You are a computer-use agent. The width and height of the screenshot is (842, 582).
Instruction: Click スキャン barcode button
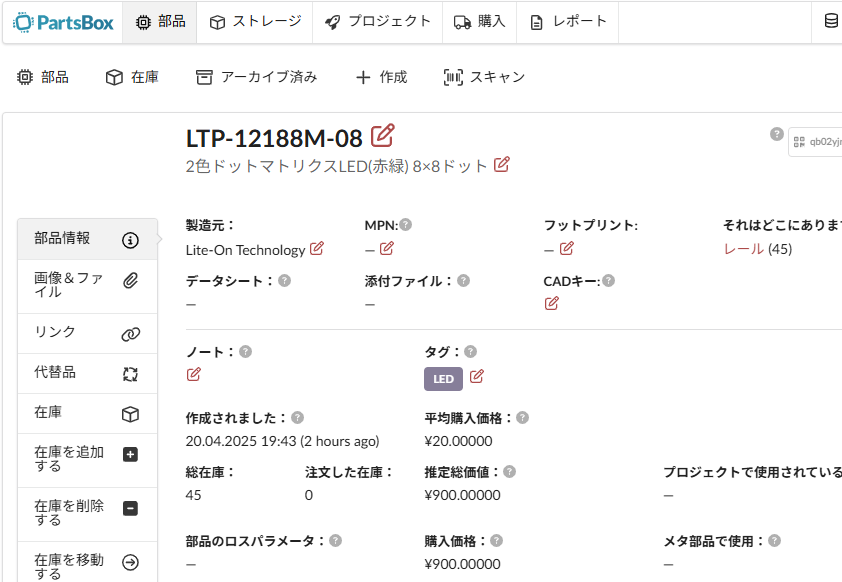point(484,77)
